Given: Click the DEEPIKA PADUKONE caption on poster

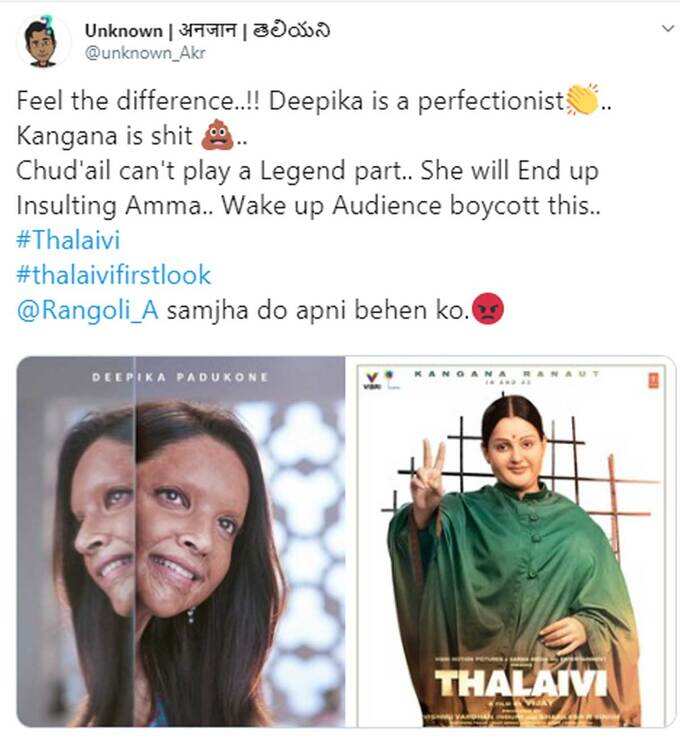Looking at the screenshot, I should 180,377.
